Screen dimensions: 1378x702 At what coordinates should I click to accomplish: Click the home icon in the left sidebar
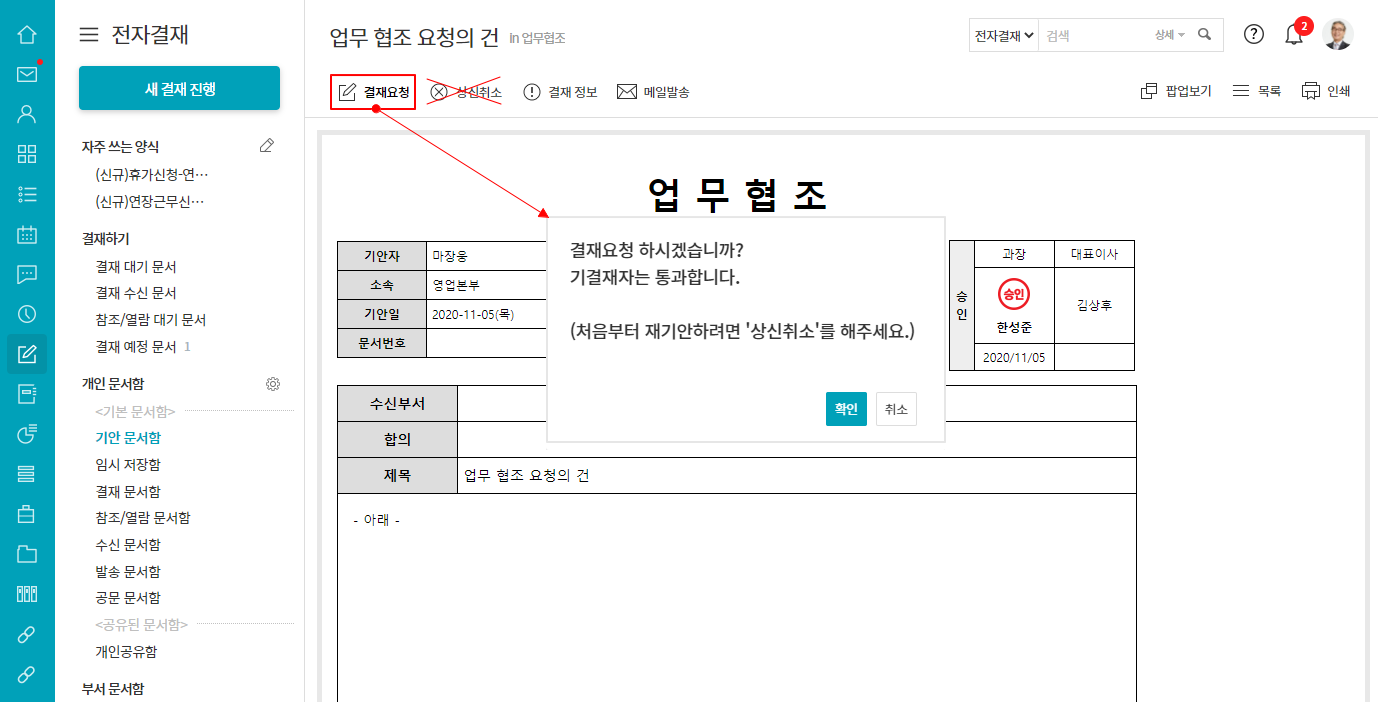coord(27,35)
